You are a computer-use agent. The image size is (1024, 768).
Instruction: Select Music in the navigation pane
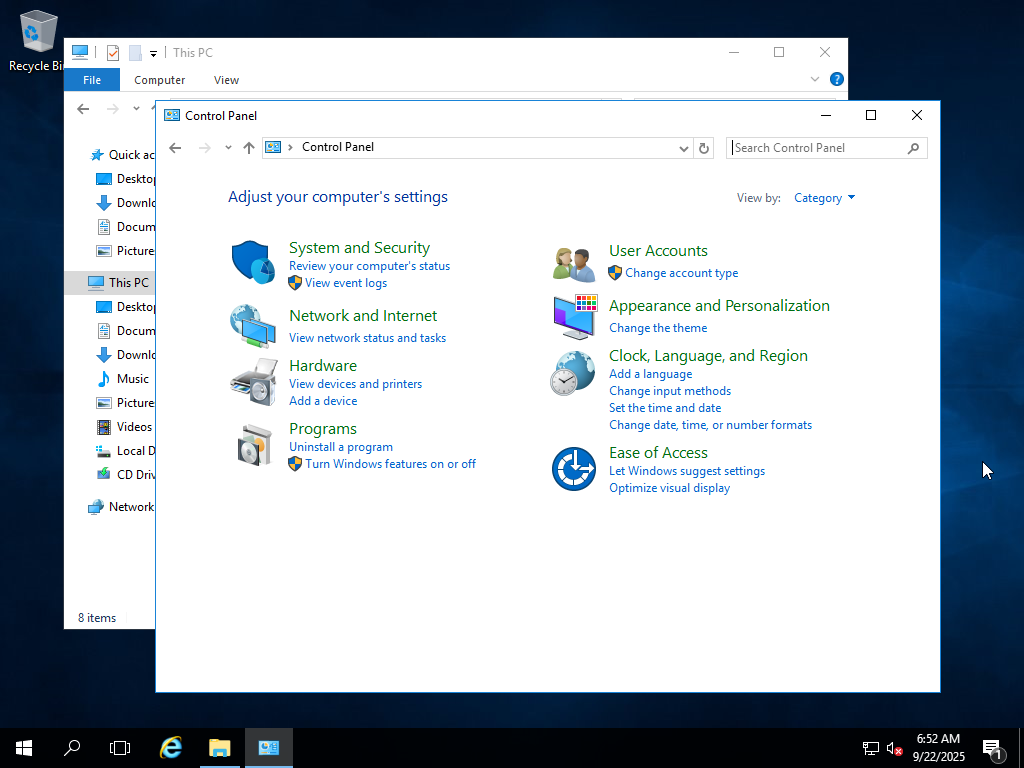(132, 379)
